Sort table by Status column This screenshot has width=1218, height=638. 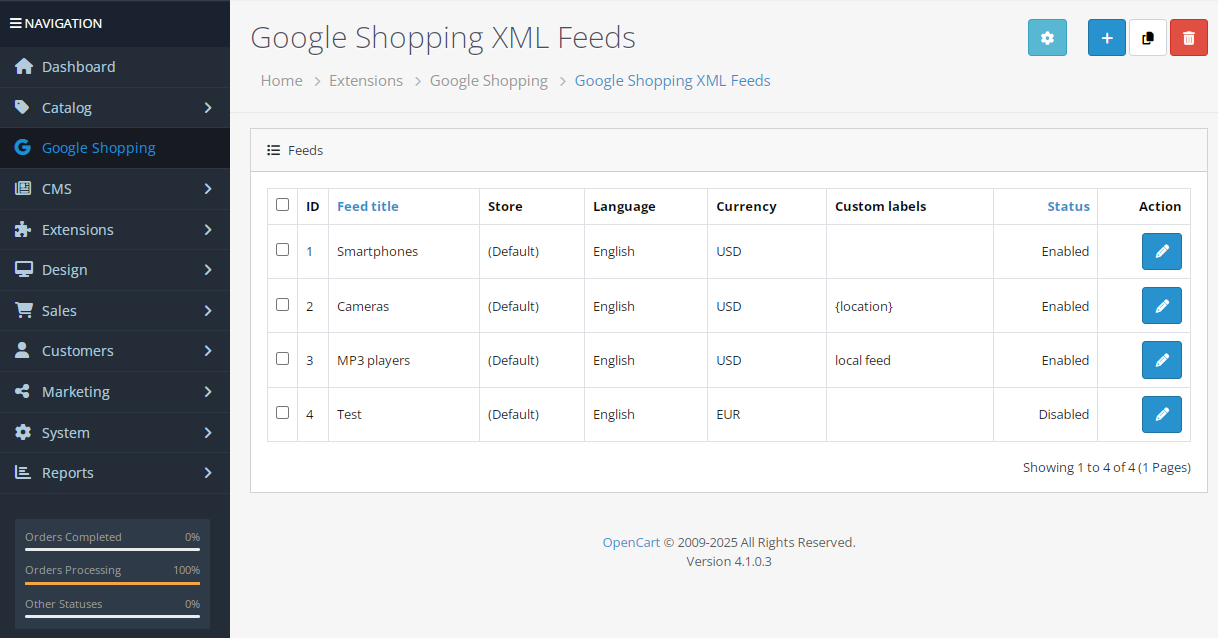tap(1068, 206)
